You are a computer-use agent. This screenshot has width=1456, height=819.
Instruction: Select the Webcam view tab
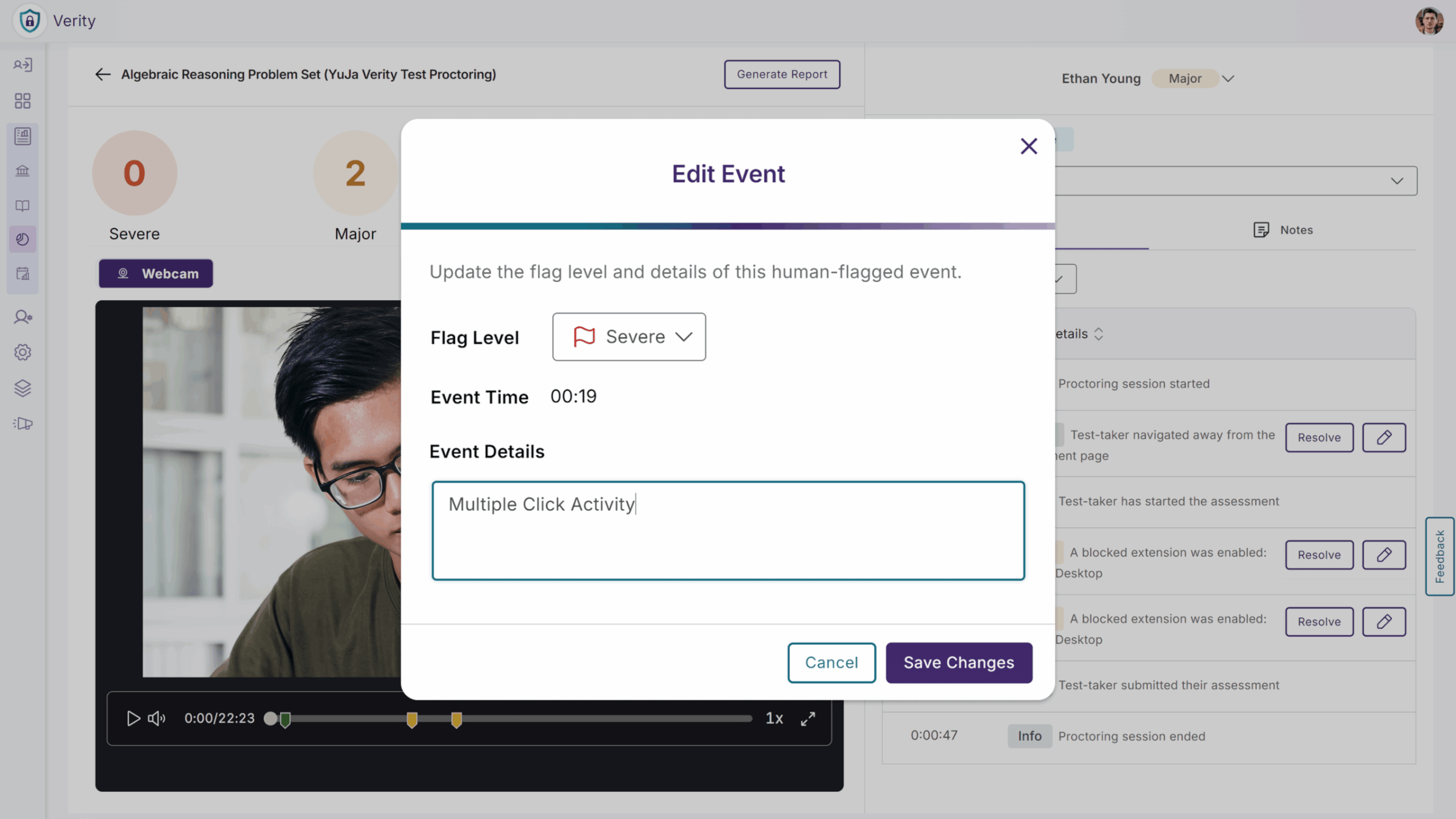156,274
